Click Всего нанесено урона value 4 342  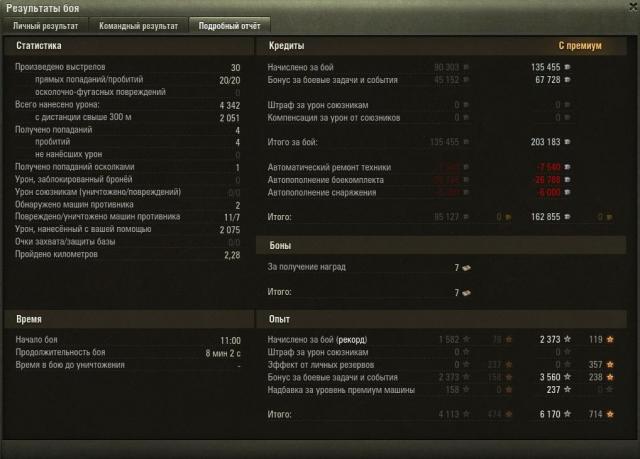(x=230, y=105)
